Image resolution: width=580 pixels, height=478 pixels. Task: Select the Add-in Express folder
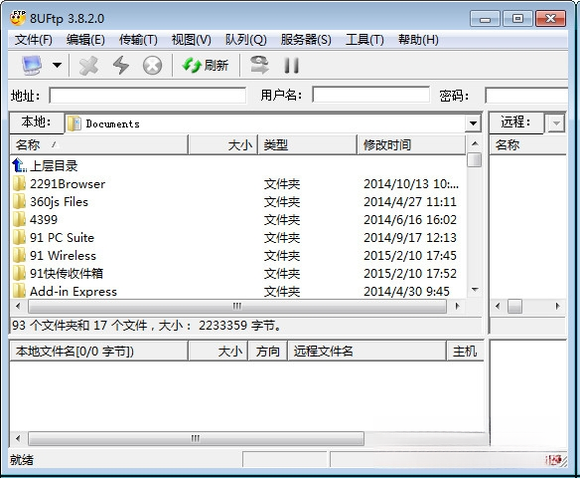73,292
